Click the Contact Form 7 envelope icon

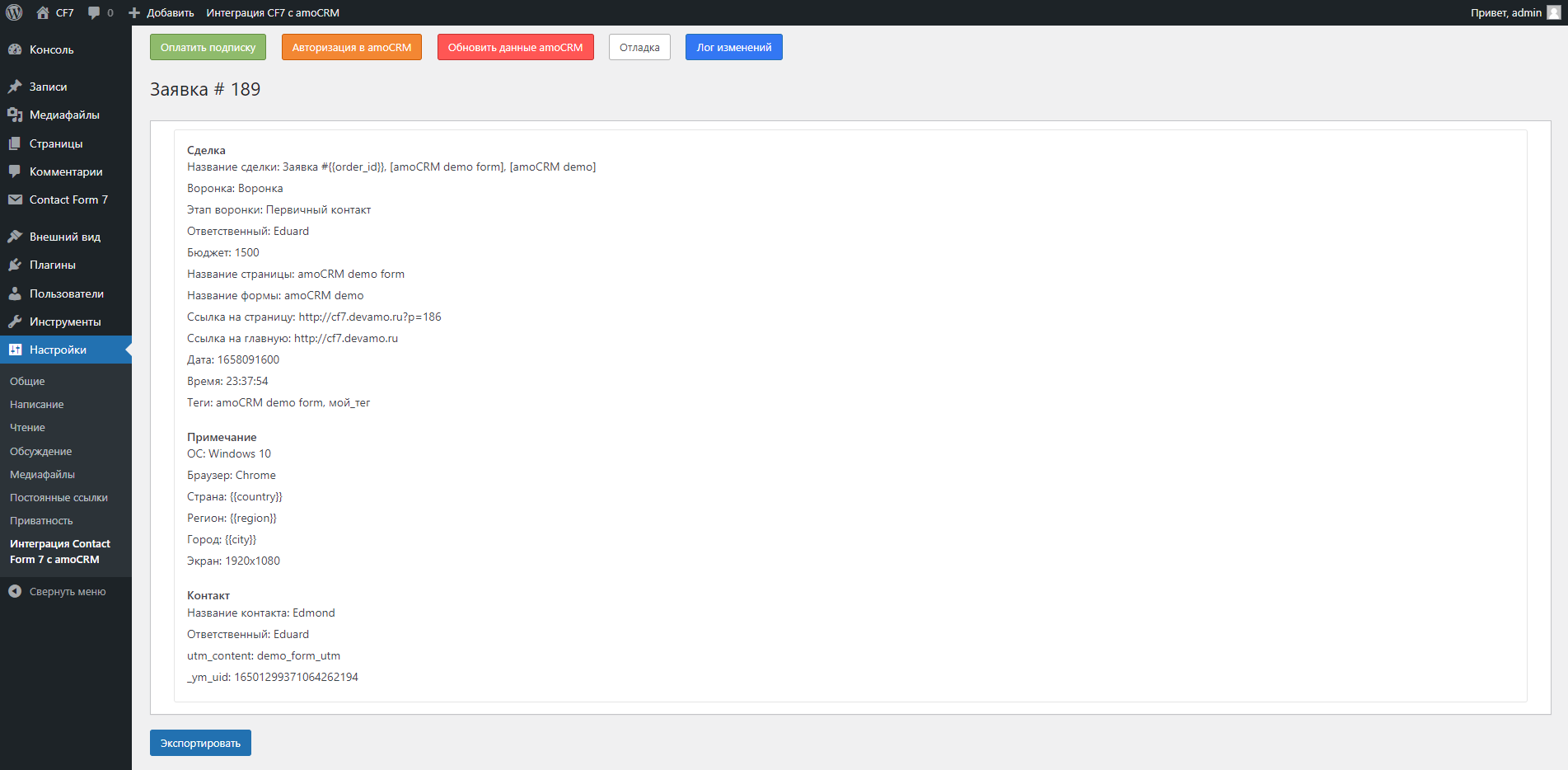tap(15, 200)
